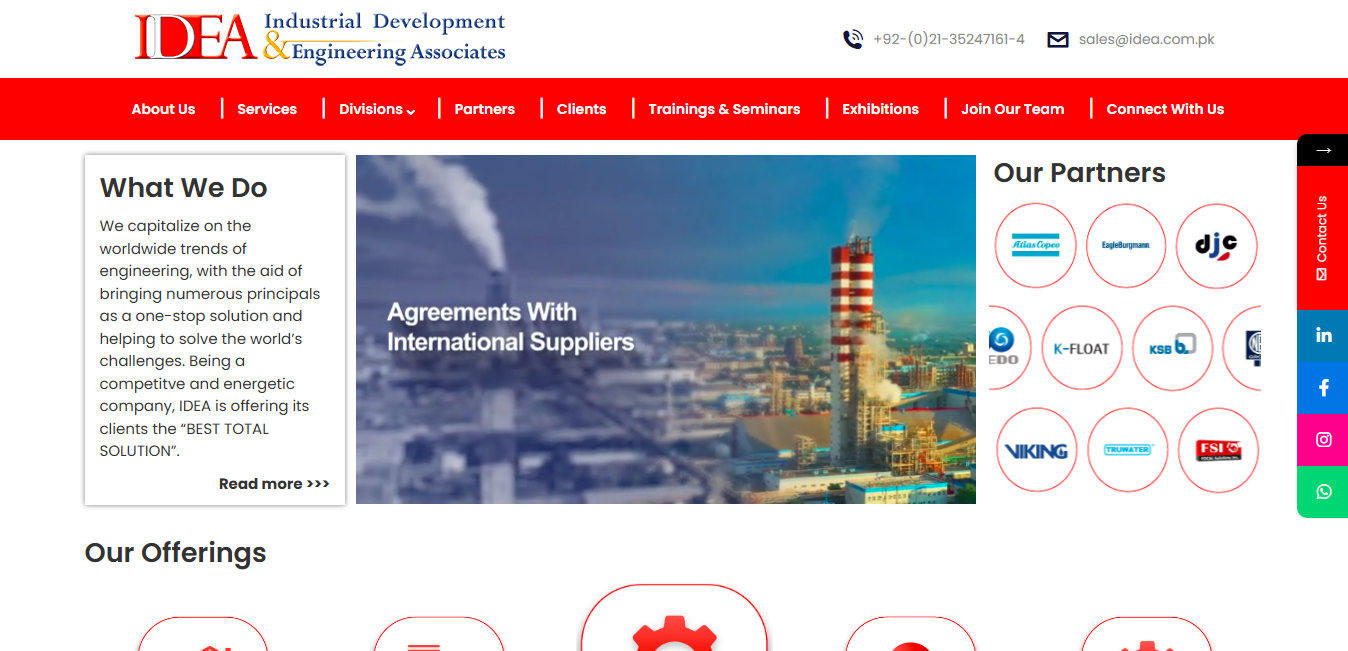The height and width of the screenshot is (651, 1348).
Task: Go to Trainings & Seminars page
Action: click(x=724, y=109)
